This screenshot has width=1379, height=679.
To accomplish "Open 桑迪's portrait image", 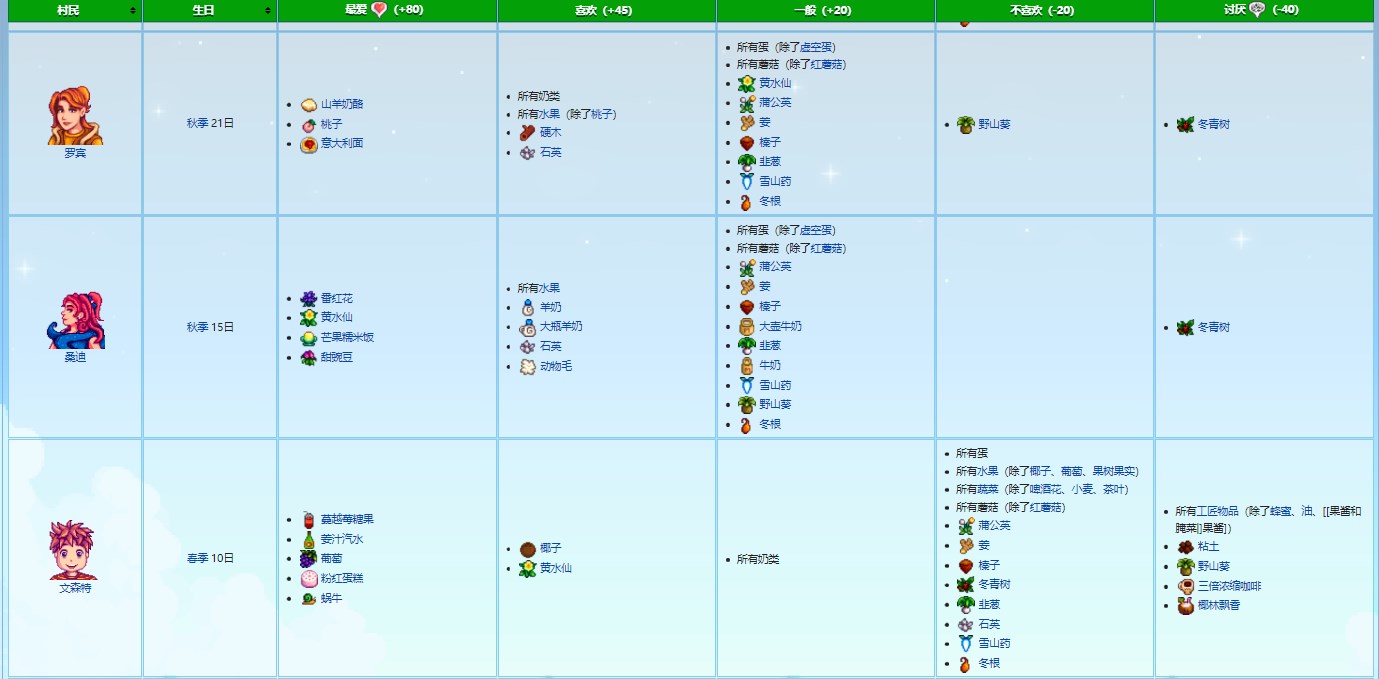I will pyautogui.click(x=75, y=320).
